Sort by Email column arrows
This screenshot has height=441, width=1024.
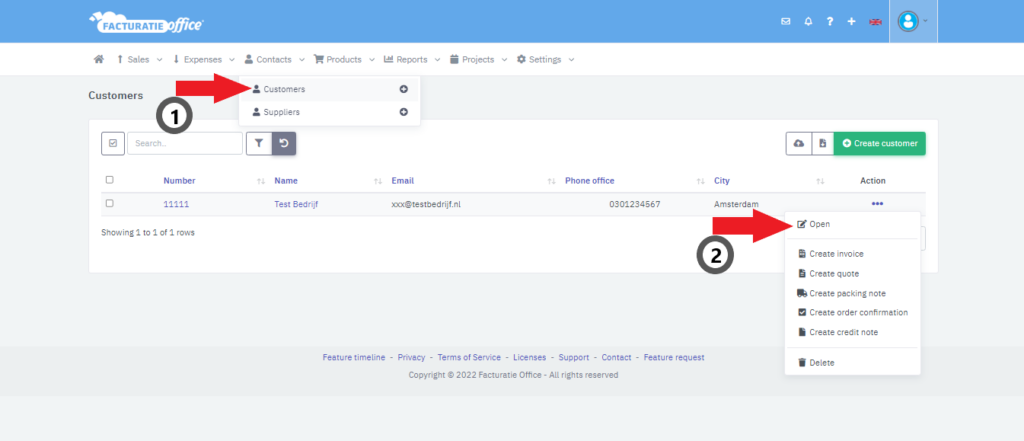coord(552,181)
